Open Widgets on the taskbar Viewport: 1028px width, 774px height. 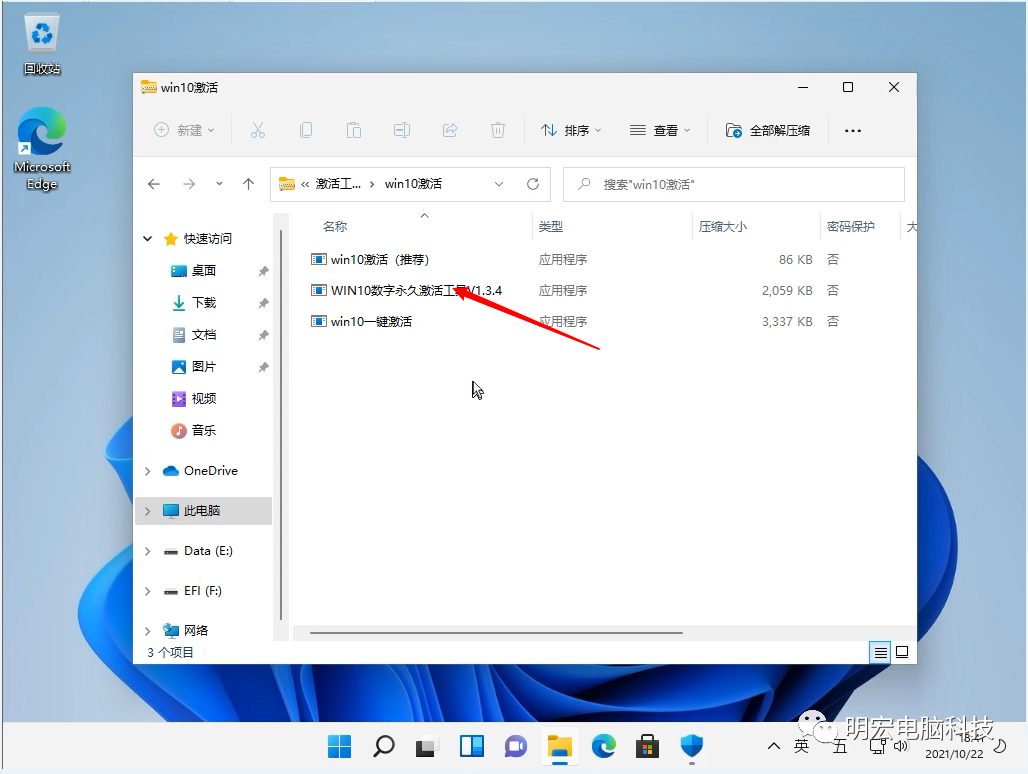(471, 746)
